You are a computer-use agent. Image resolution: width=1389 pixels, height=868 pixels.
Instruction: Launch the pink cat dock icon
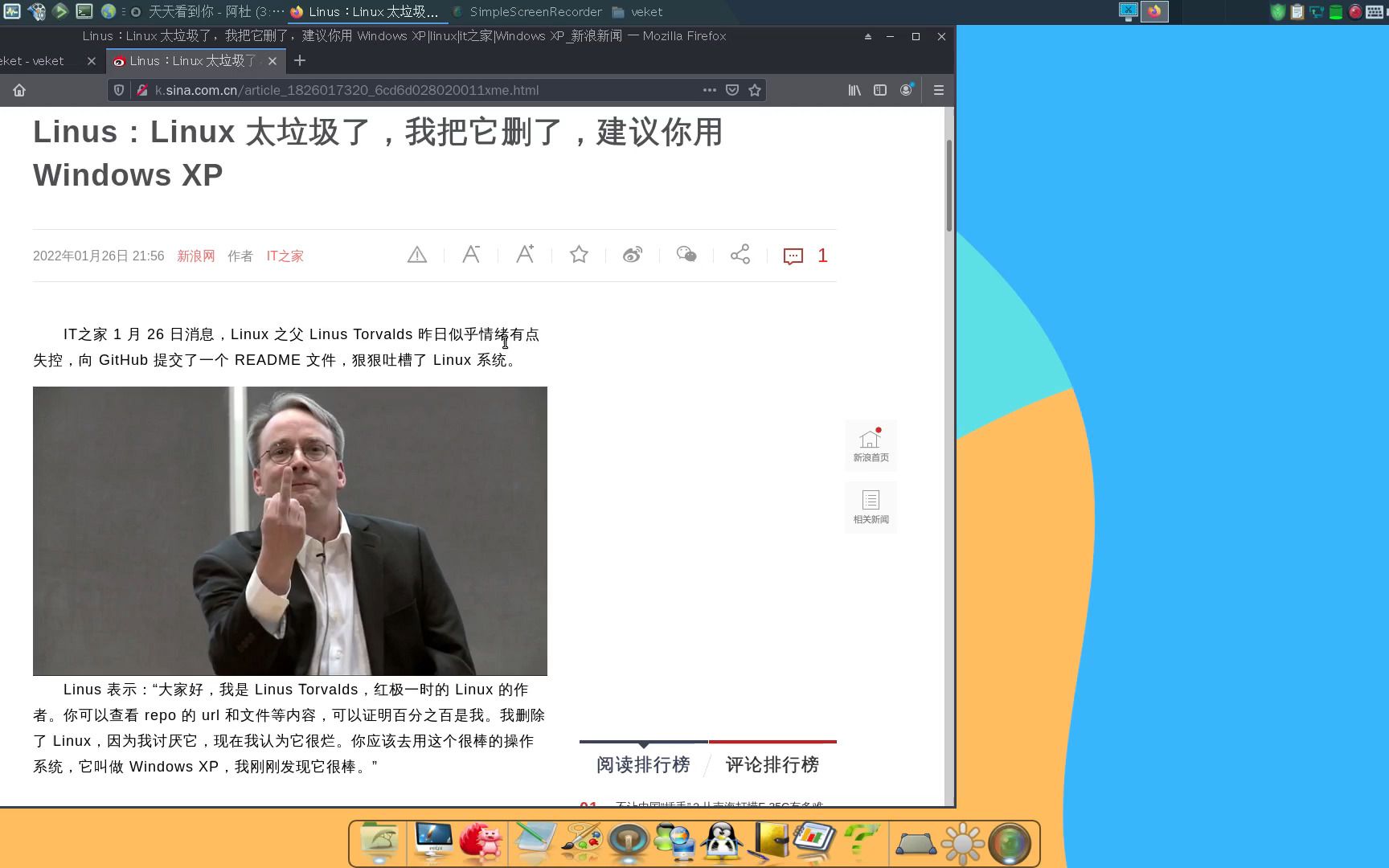[x=481, y=841]
